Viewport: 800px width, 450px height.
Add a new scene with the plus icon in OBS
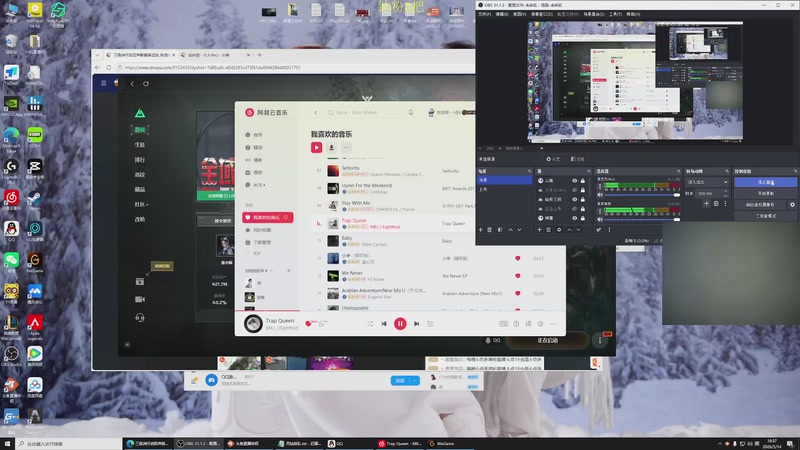pos(481,230)
